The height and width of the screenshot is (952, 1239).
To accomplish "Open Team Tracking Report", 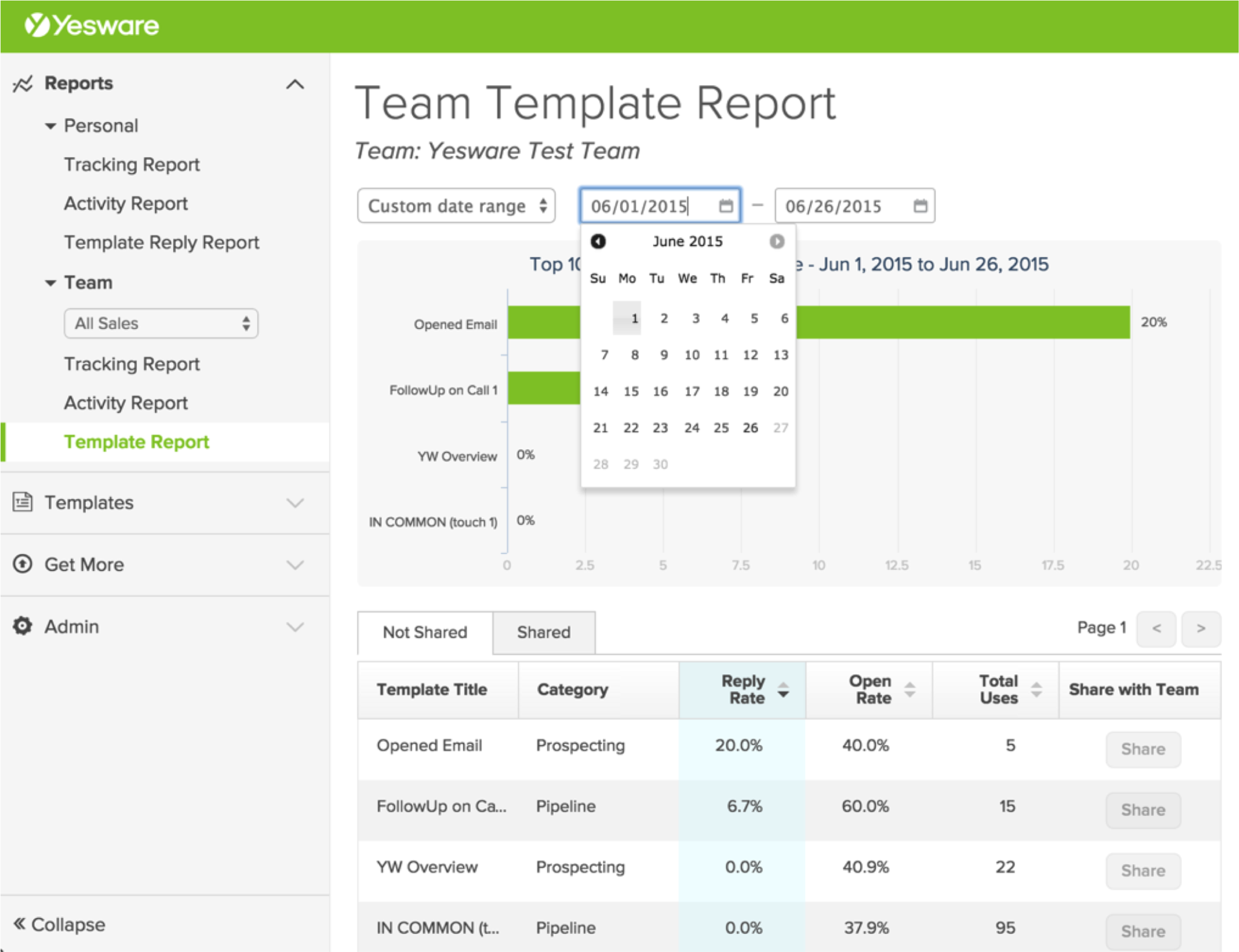I will (x=132, y=364).
